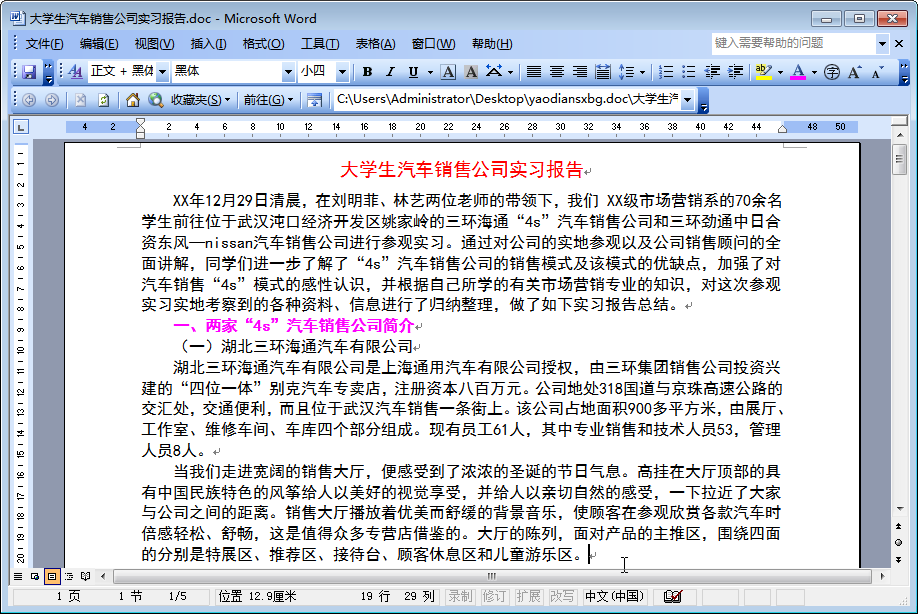This screenshot has height=614, width=918.
Task: Click 前往(G) go button
Action: coord(268,100)
